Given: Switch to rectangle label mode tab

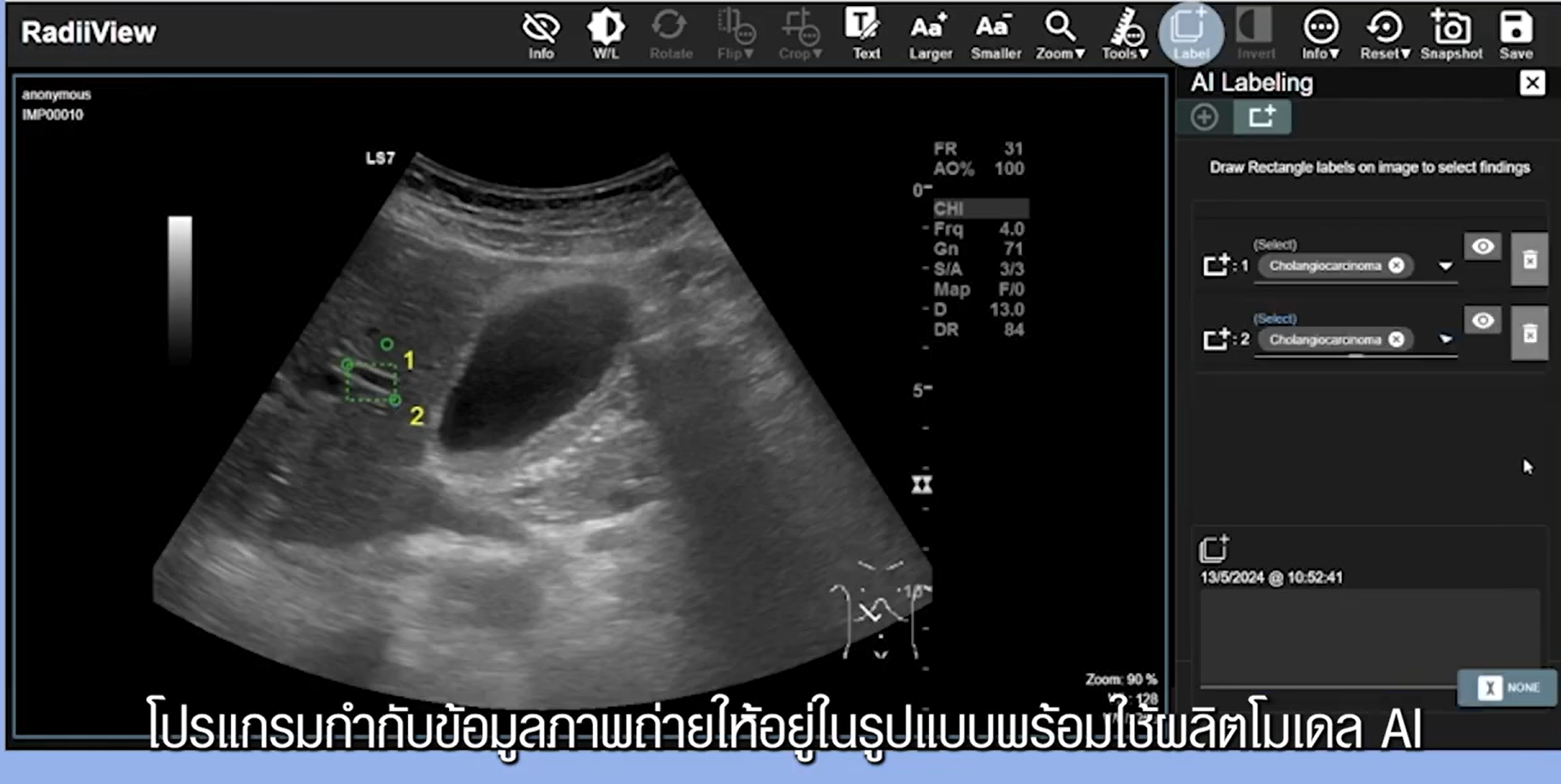Looking at the screenshot, I should click(1262, 117).
